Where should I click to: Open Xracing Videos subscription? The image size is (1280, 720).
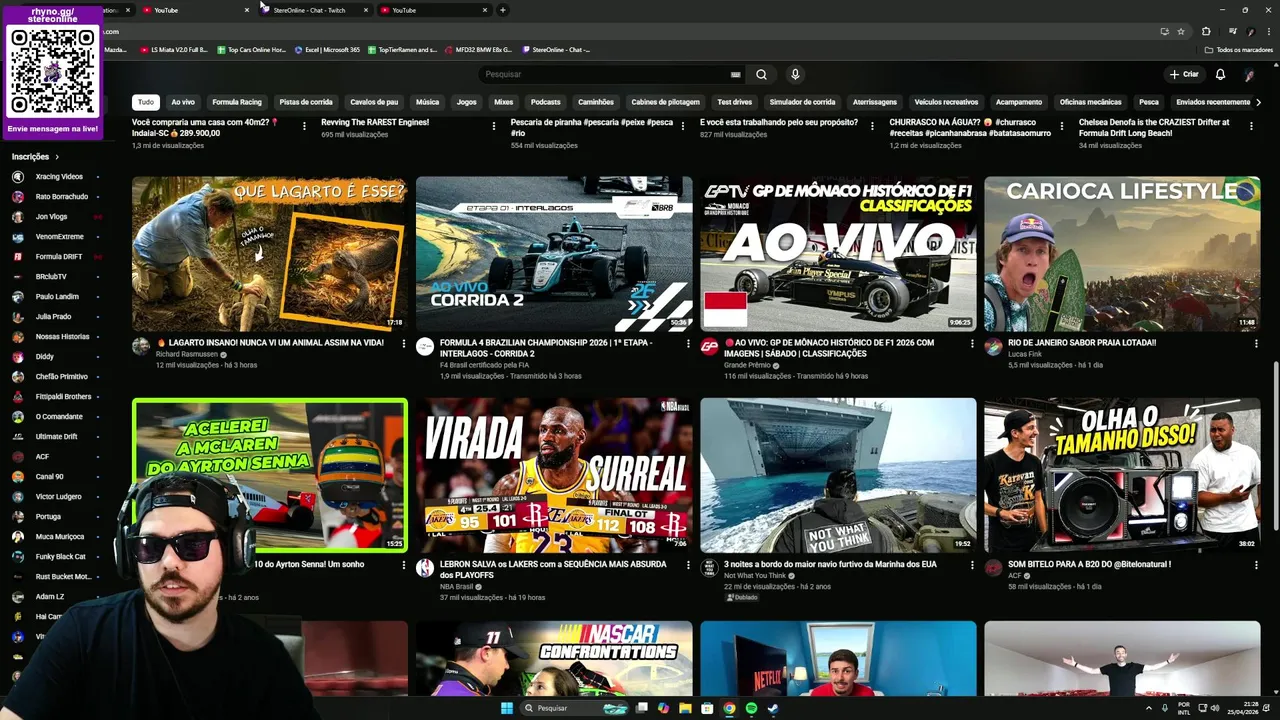57,177
